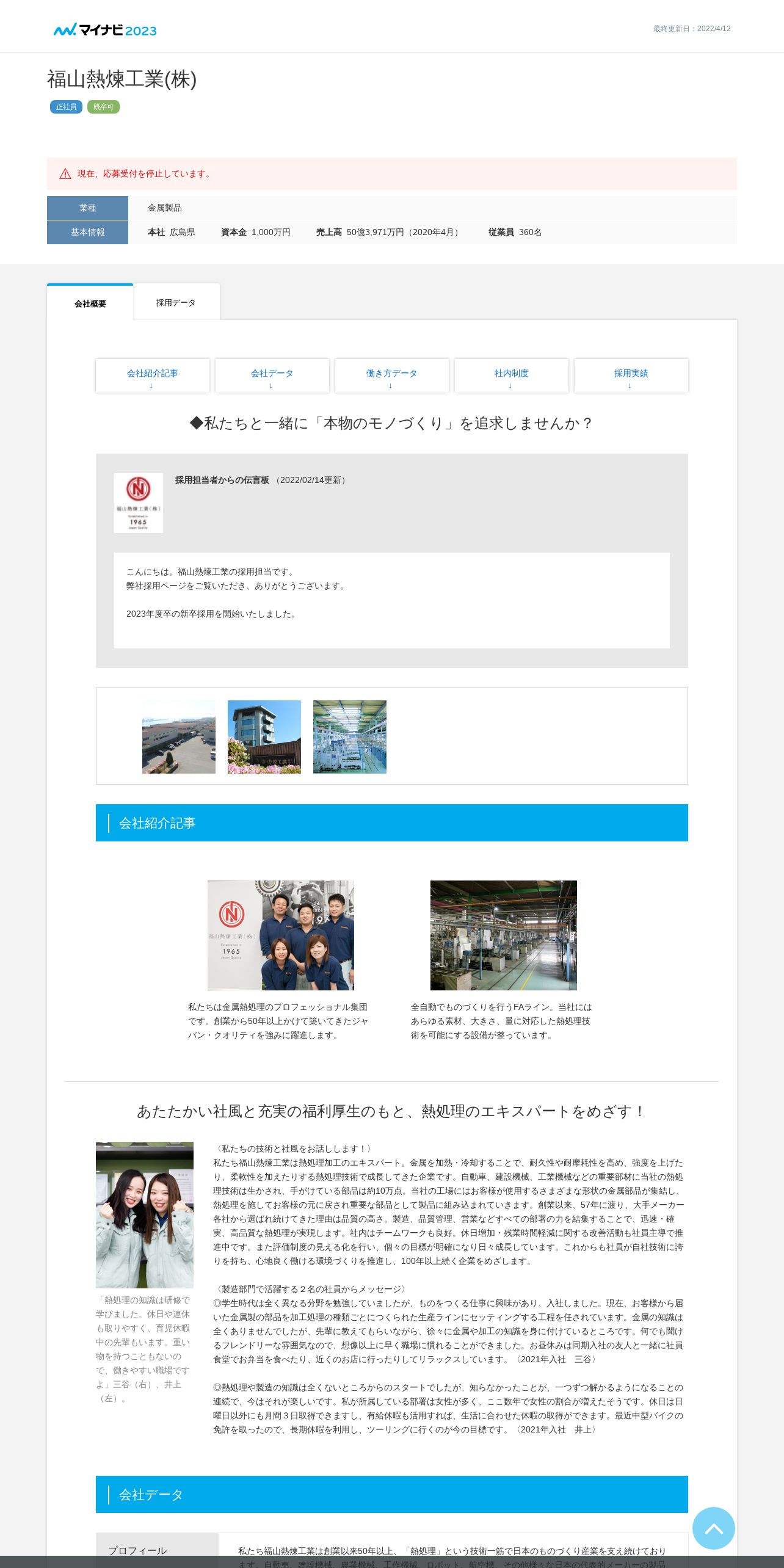The image size is (784, 1568).
Task: Click the 本物のモノづくり headline
Action: (391, 423)
